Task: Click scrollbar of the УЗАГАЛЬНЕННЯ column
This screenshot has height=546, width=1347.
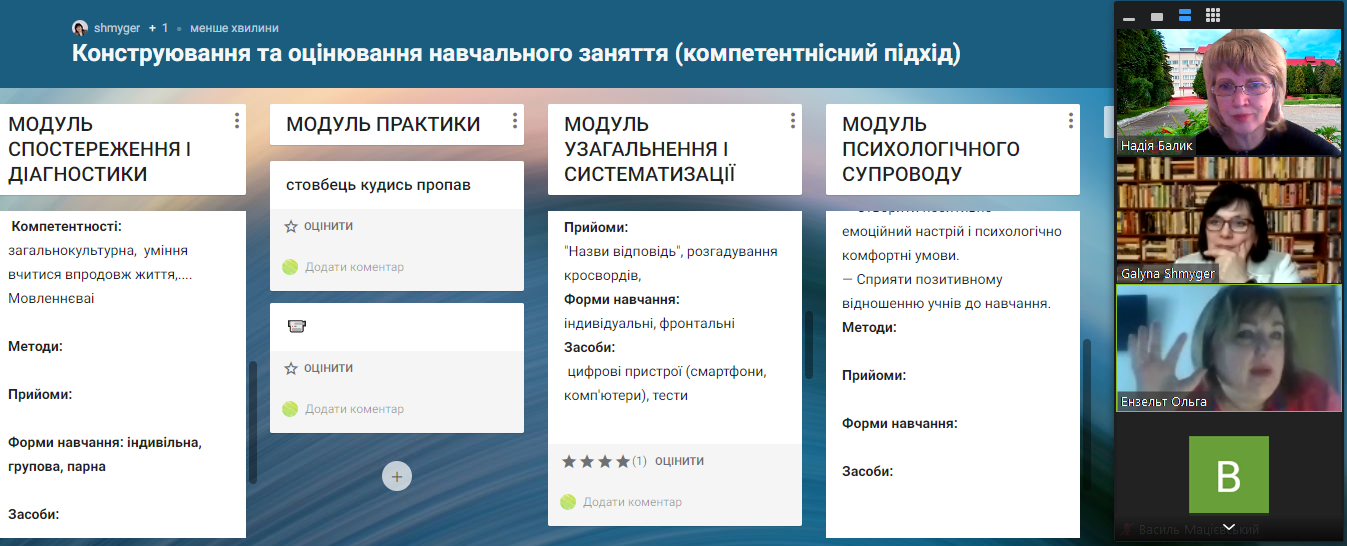Action: coord(809,345)
